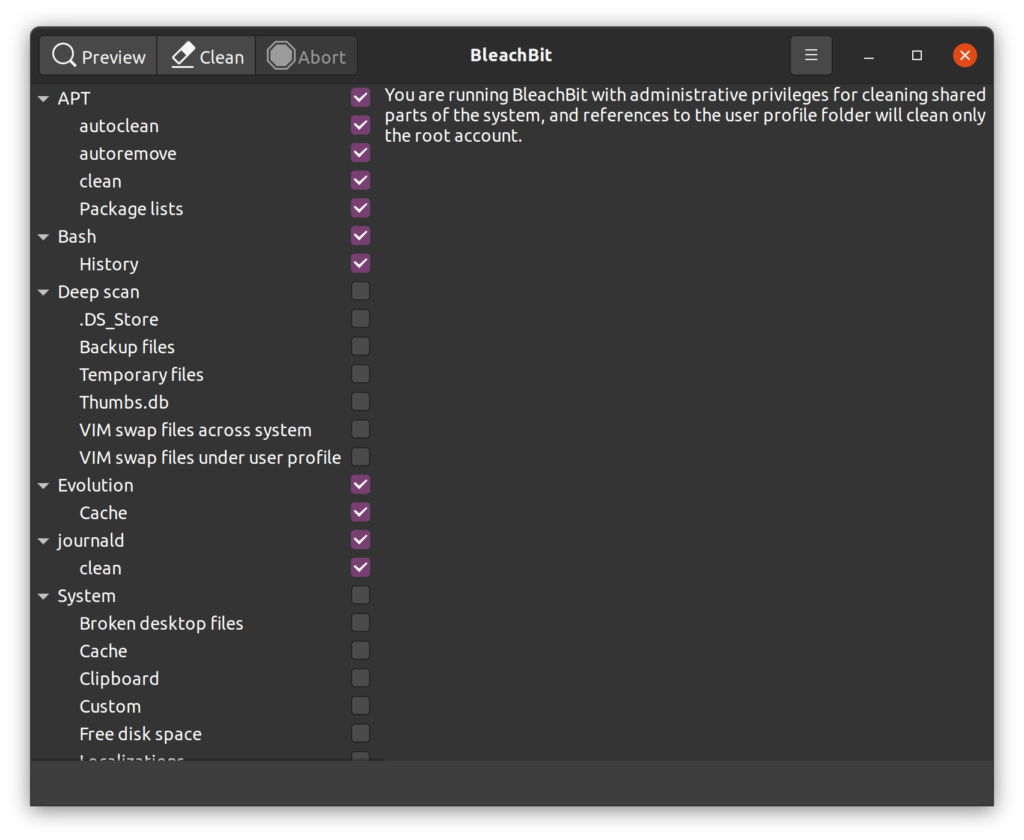Screen dimensions: 1024x840
Task: Collapse the Evolution group arrow
Action: tap(44, 485)
